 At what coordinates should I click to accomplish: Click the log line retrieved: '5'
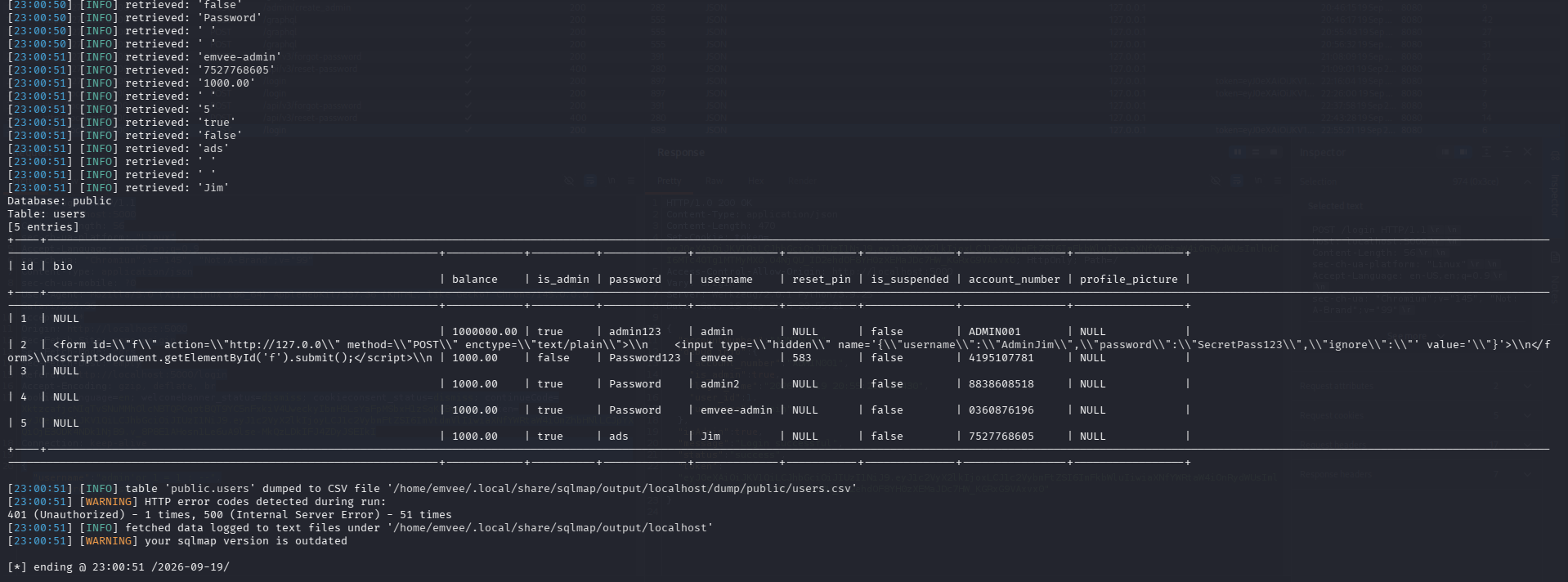112,110
